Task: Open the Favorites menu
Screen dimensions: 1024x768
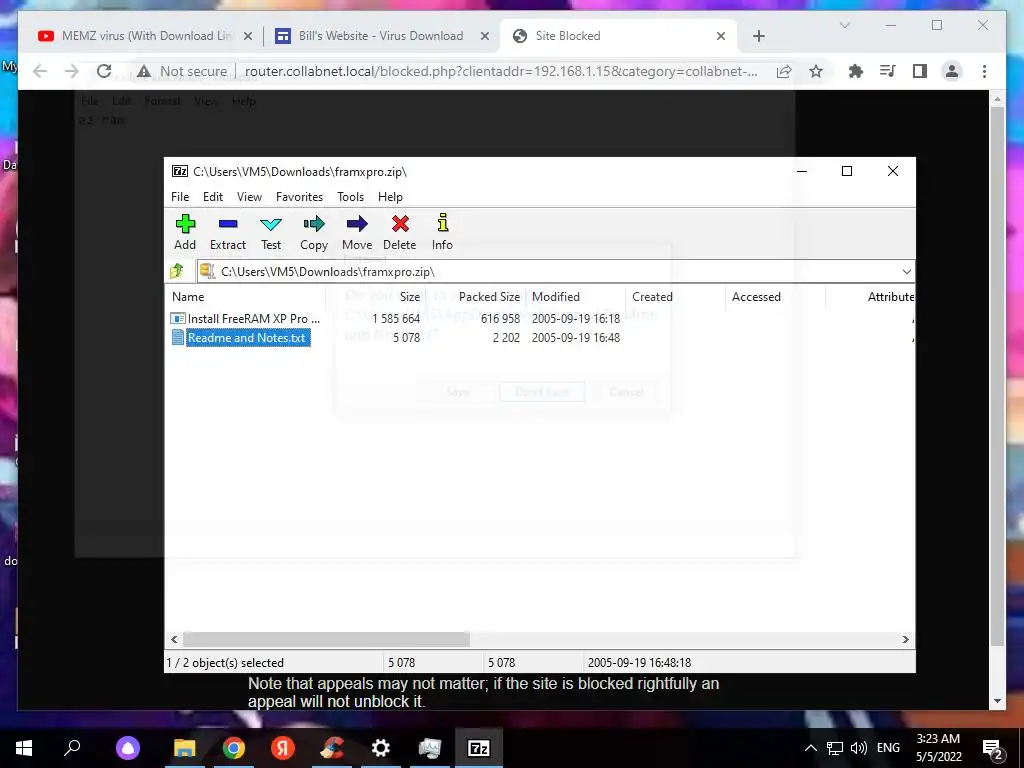Action: pos(299,197)
